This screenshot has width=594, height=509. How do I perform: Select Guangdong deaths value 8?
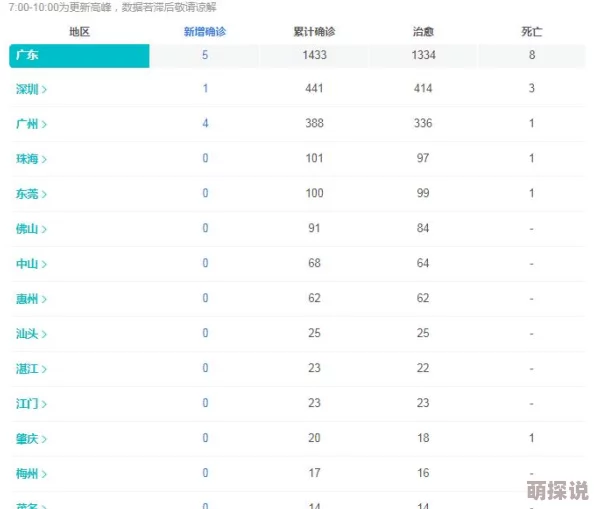pyautogui.click(x=532, y=55)
